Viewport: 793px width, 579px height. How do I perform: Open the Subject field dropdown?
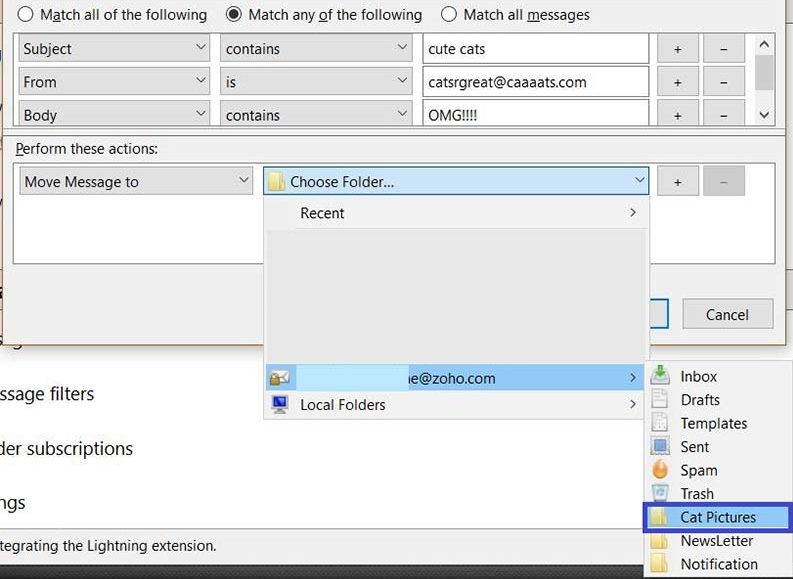[x=113, y=48]
